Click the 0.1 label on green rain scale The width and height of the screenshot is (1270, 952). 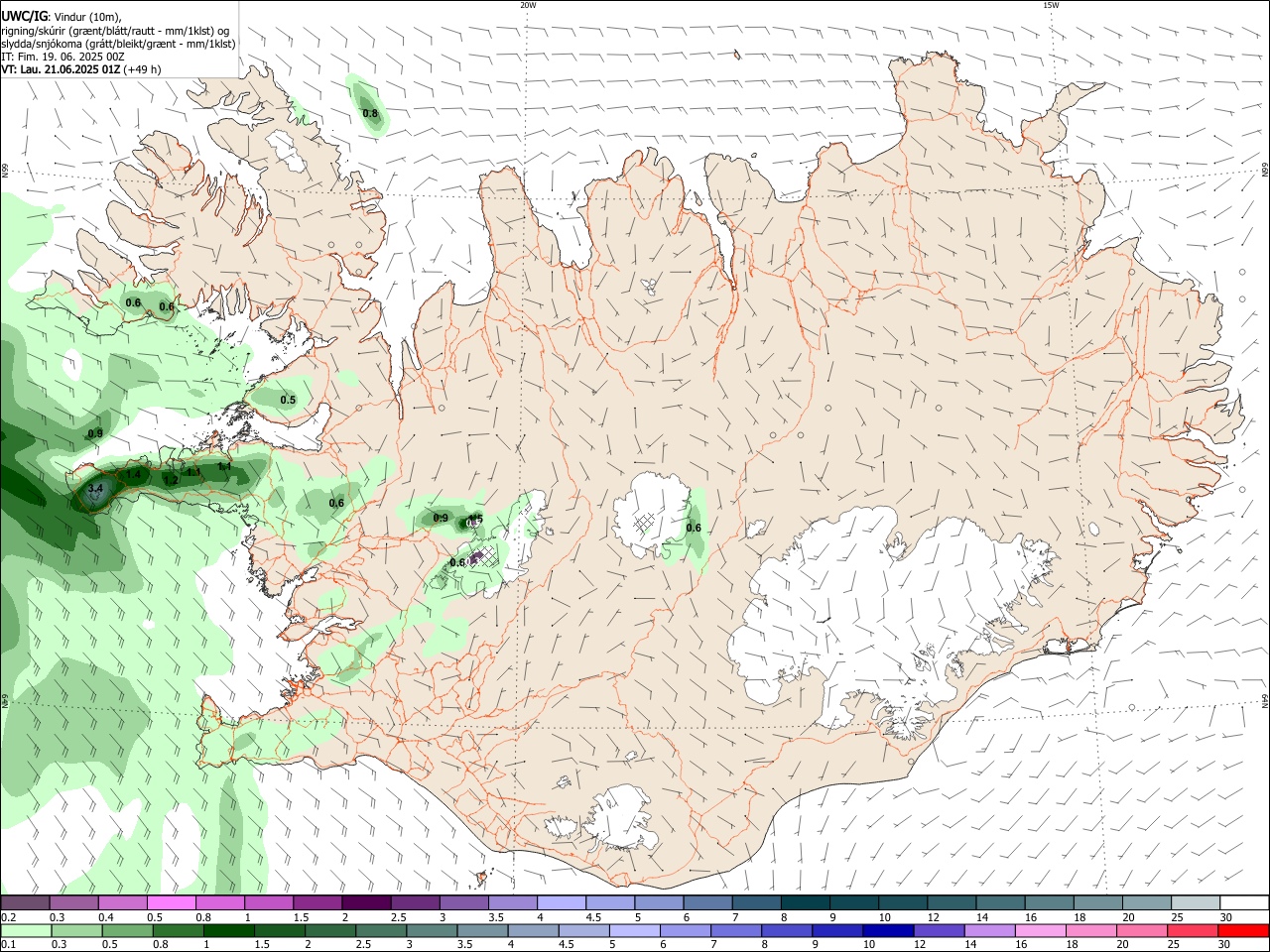(8, 945)
